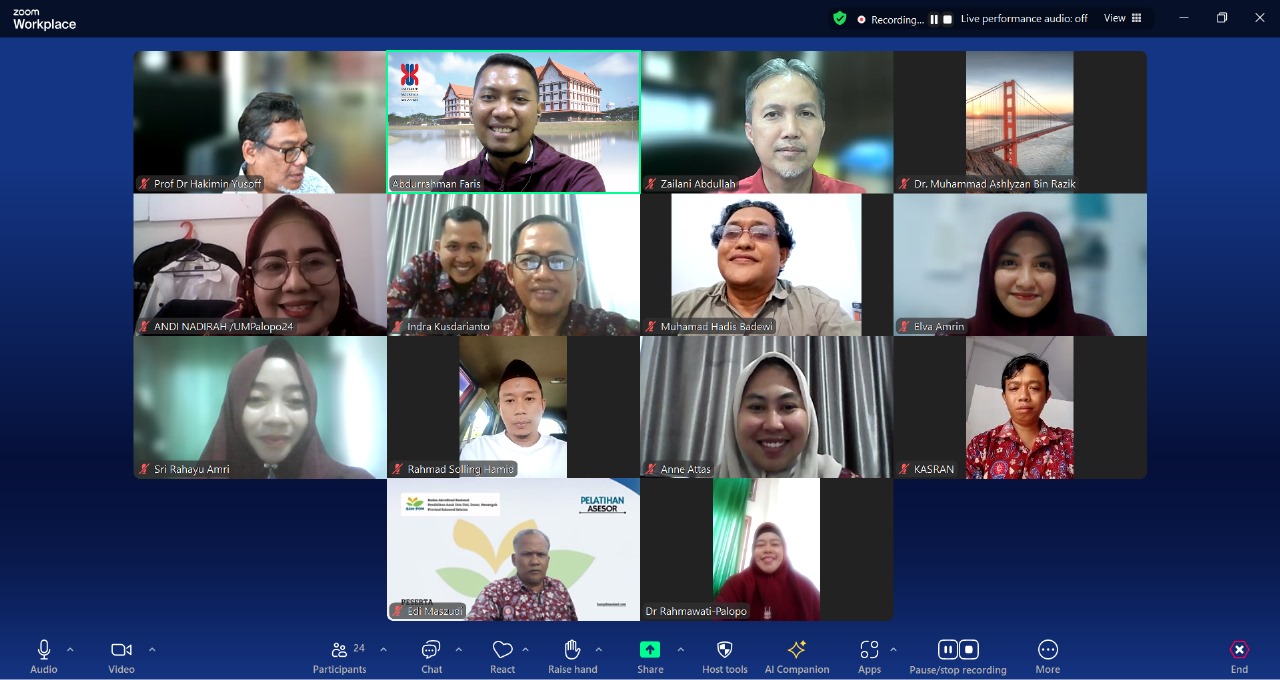Click the green encryption shield icon

tap(840, 18)
